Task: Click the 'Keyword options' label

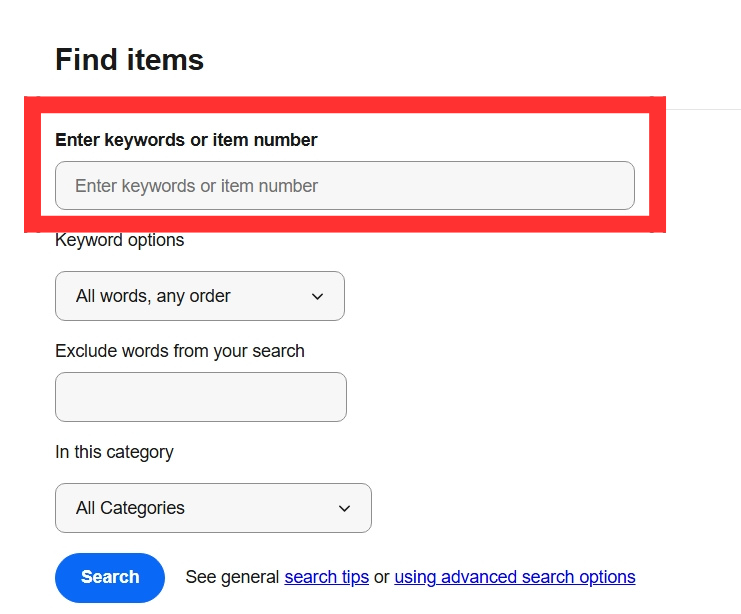Action: (x=119, y=240)
